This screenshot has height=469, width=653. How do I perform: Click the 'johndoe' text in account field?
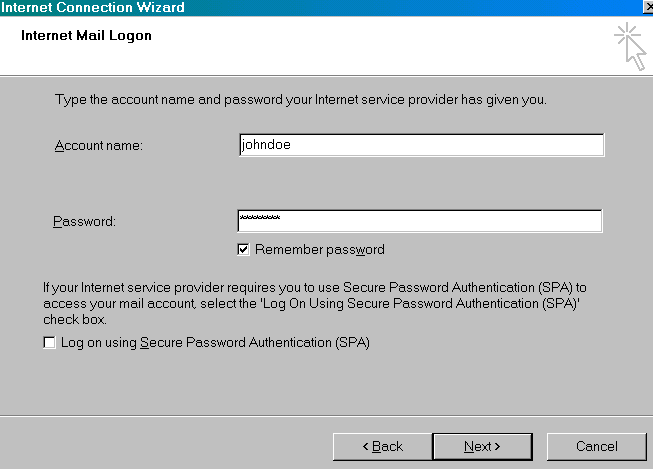point(266,145)
